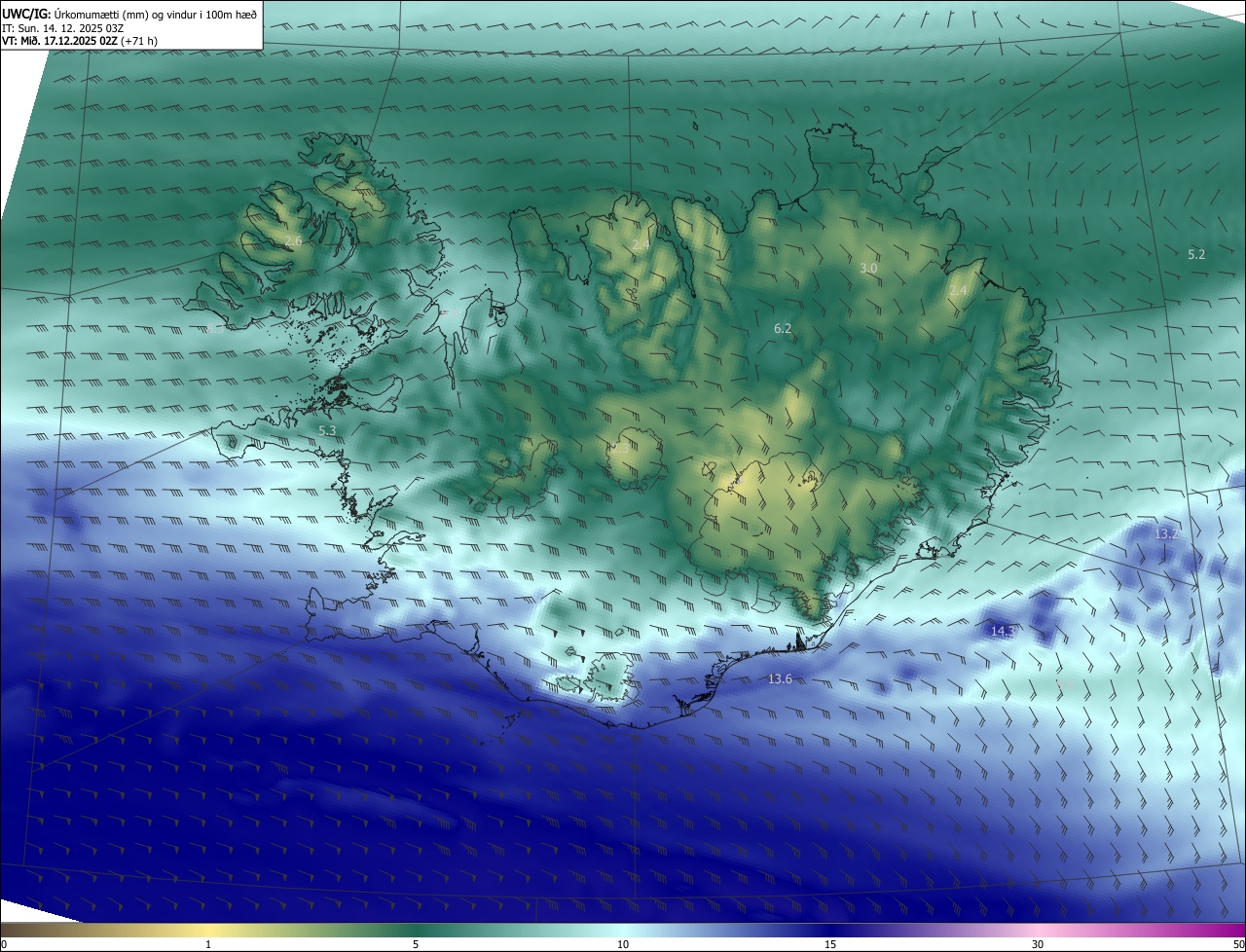Image resolution: width=1246 pixels, height=952 pixels.
Task: Click the 13.2 value near the east edge
Action: point(1166,533)
